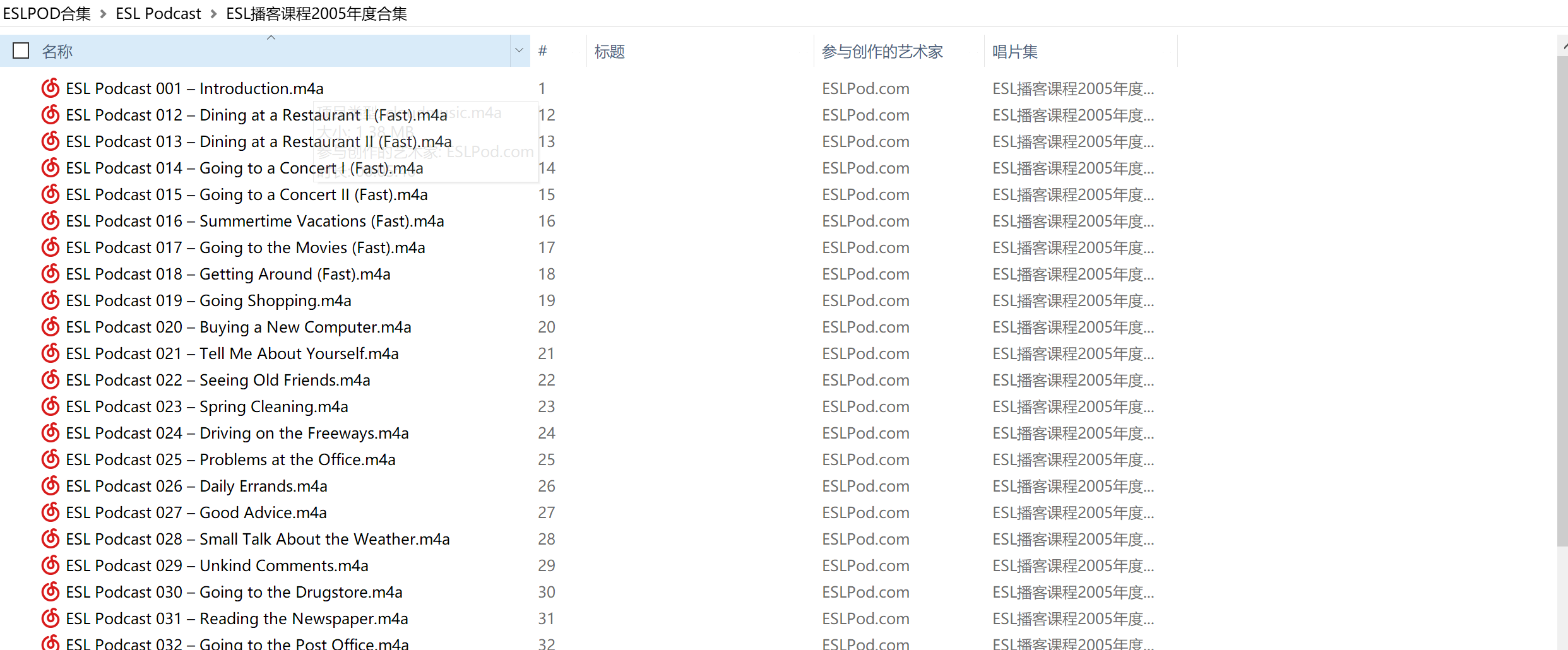
Task: Expand the breadcrumb chevron after ESL Podcast
Action: [x=213, y=14]
